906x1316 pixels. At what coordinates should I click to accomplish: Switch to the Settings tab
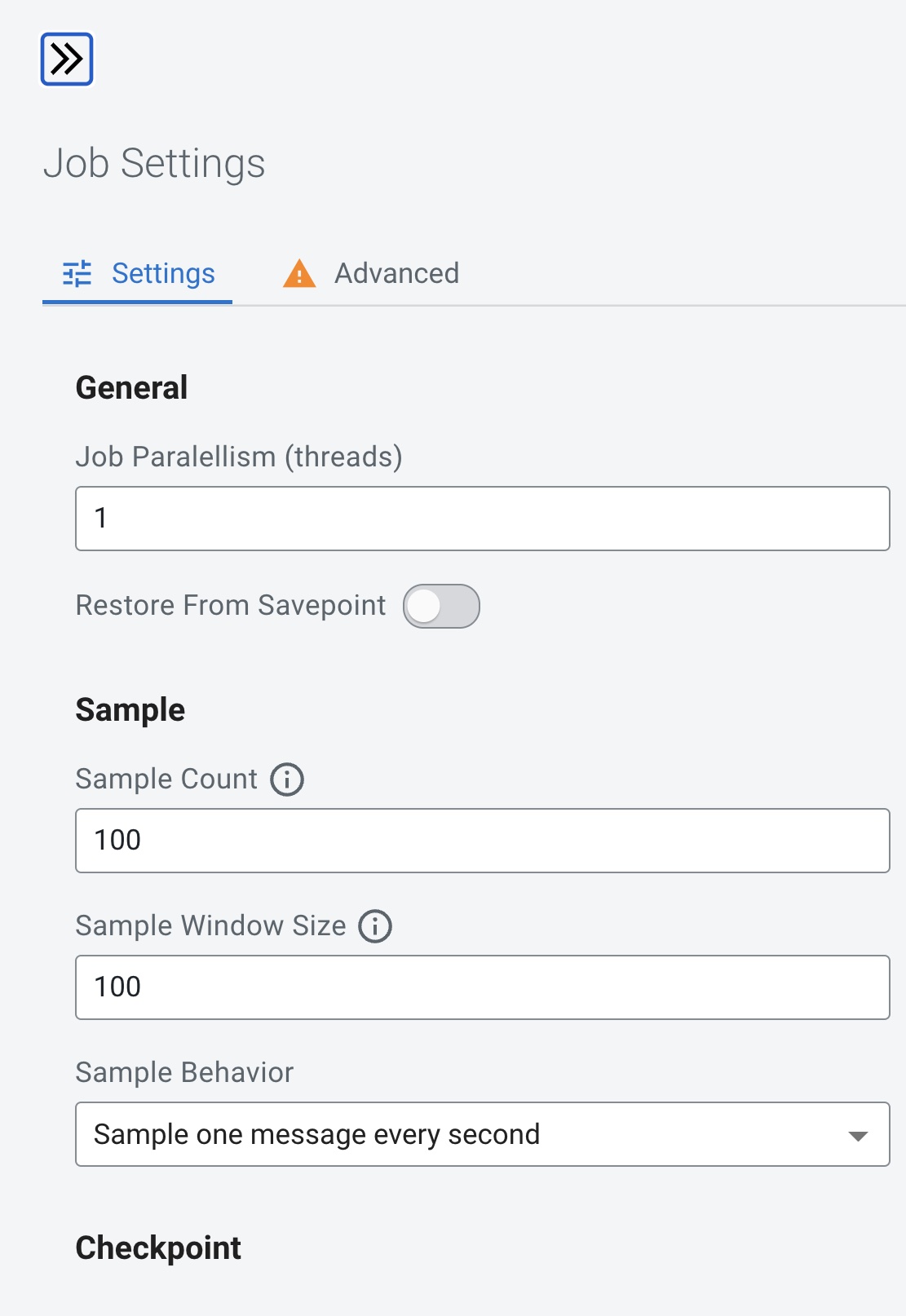pos(163,274)
